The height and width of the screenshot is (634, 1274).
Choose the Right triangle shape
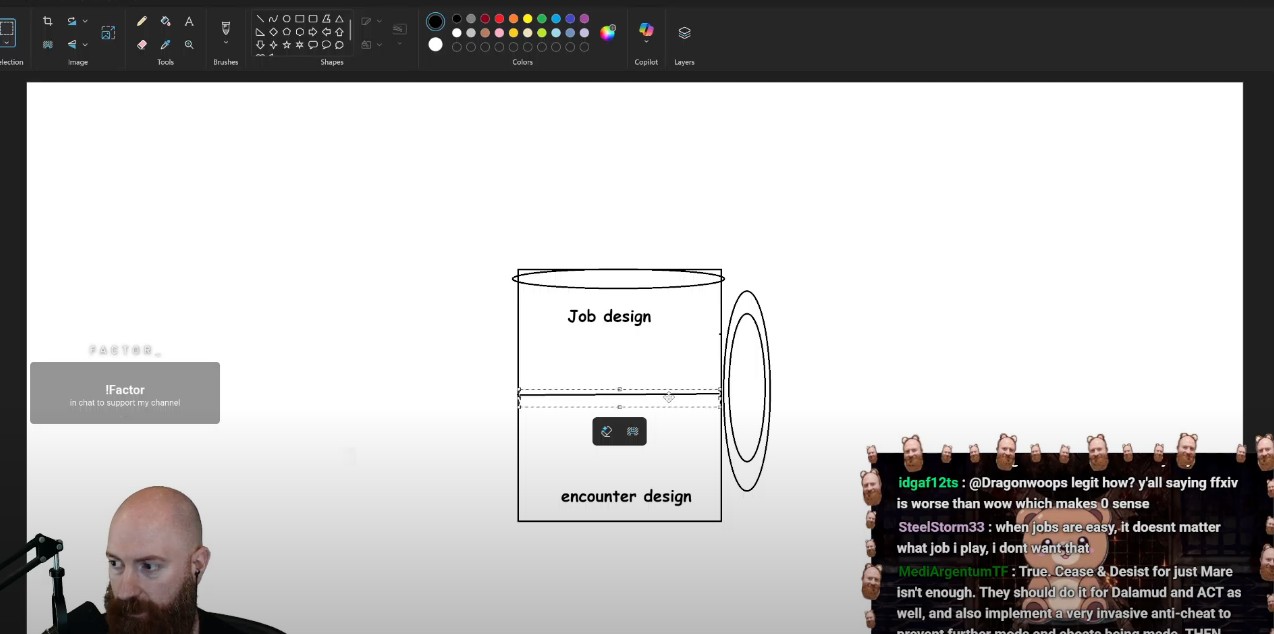(260, 32)
